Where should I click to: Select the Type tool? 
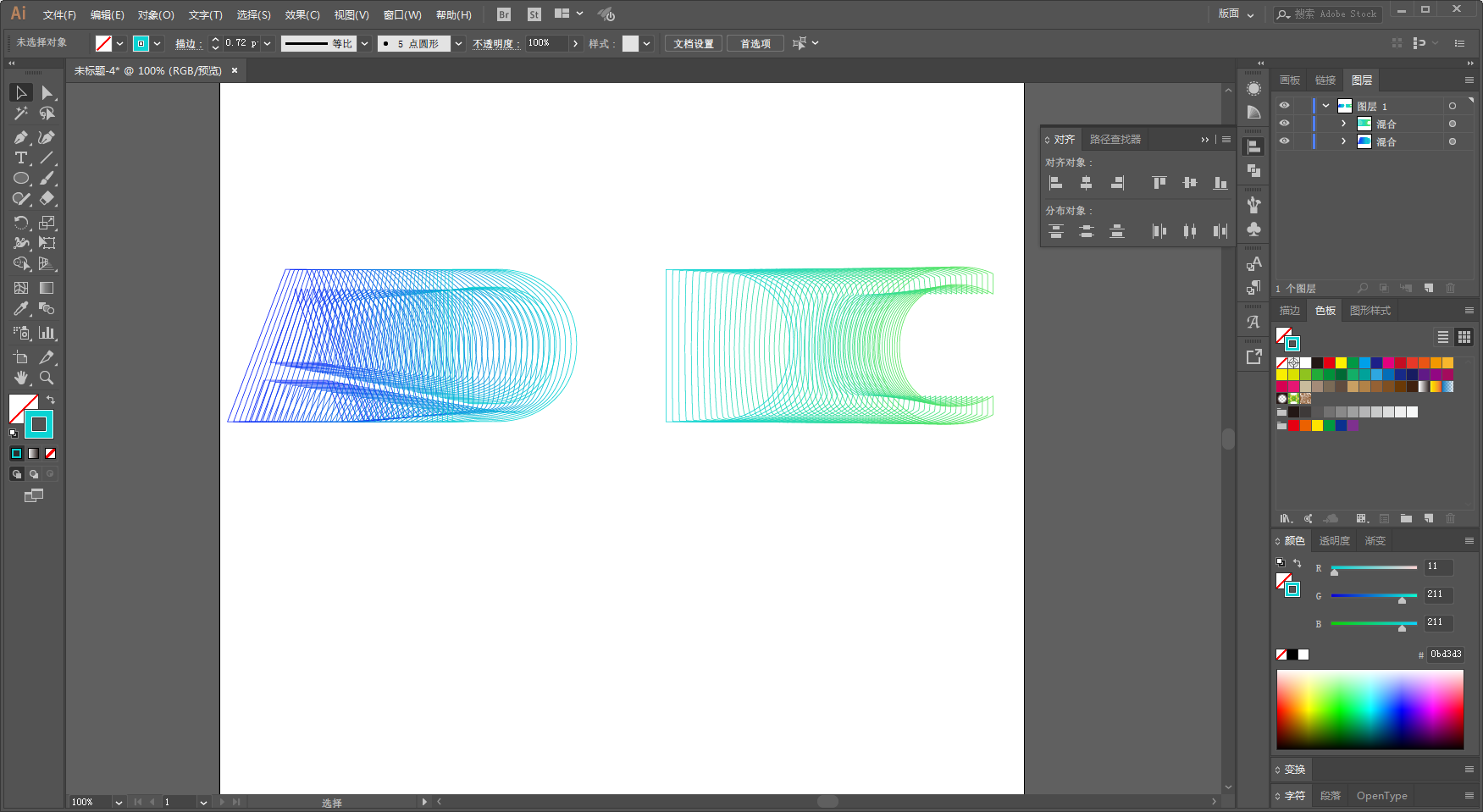[x=21, y=158]
